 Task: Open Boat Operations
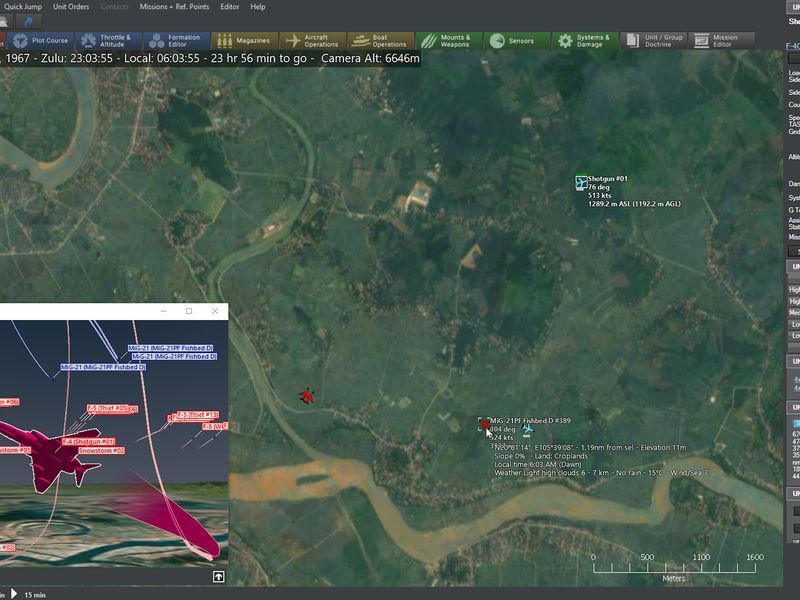(381, 41)
